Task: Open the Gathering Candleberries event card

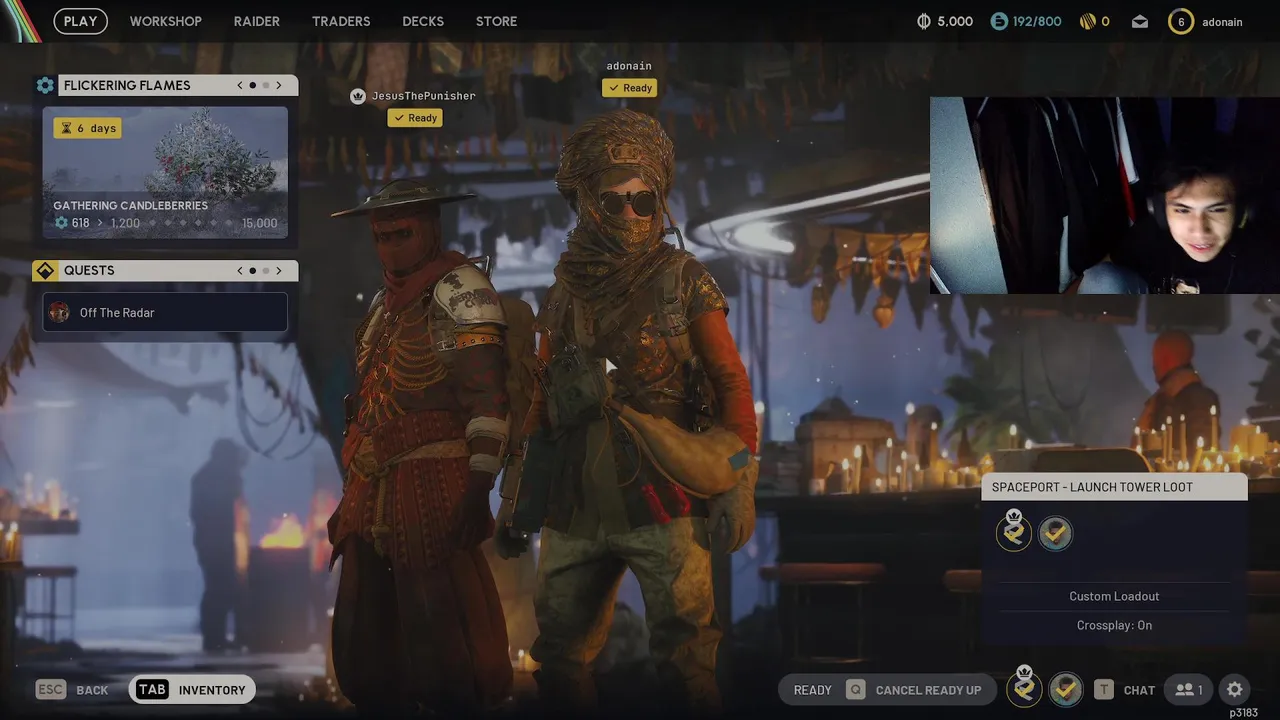Action: (165, 172)
